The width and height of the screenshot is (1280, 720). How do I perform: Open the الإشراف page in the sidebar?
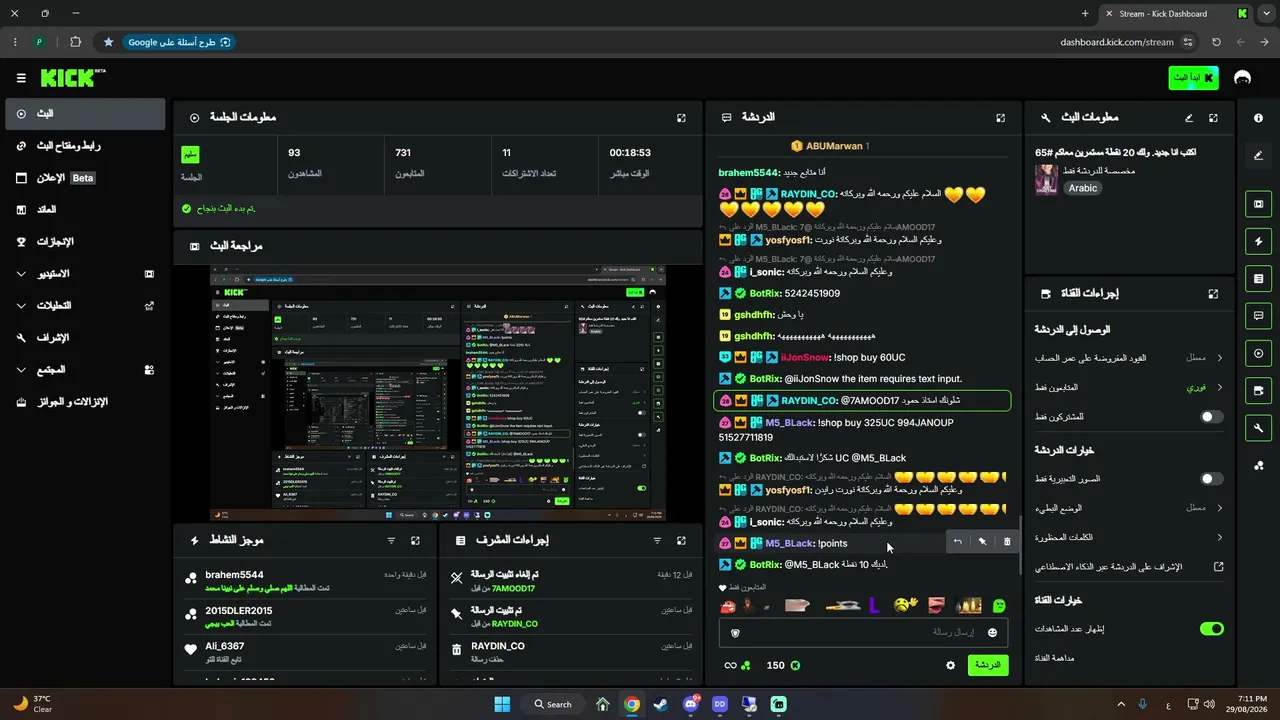coord(85,338)
